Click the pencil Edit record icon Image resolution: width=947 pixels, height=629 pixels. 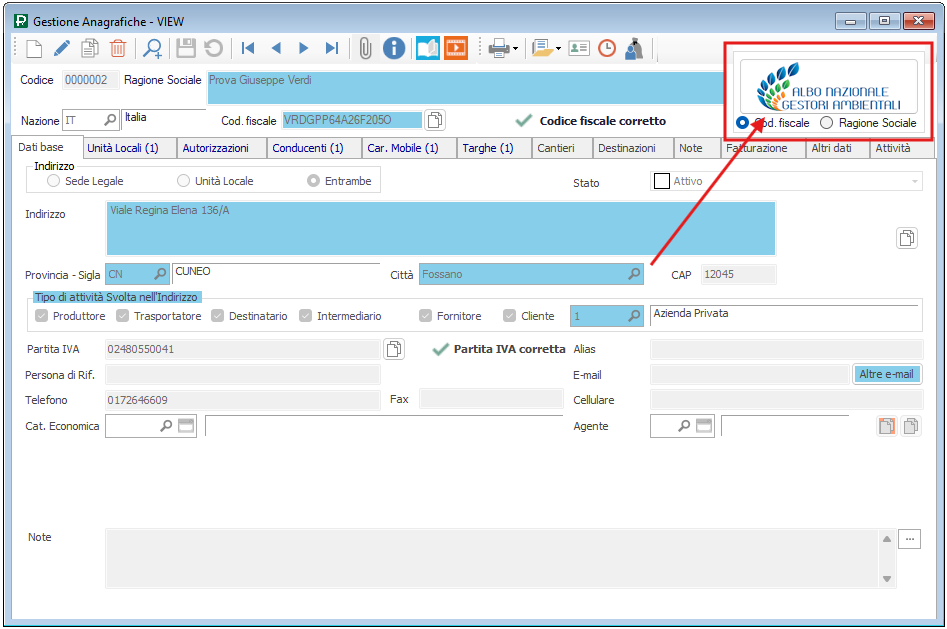62,48
